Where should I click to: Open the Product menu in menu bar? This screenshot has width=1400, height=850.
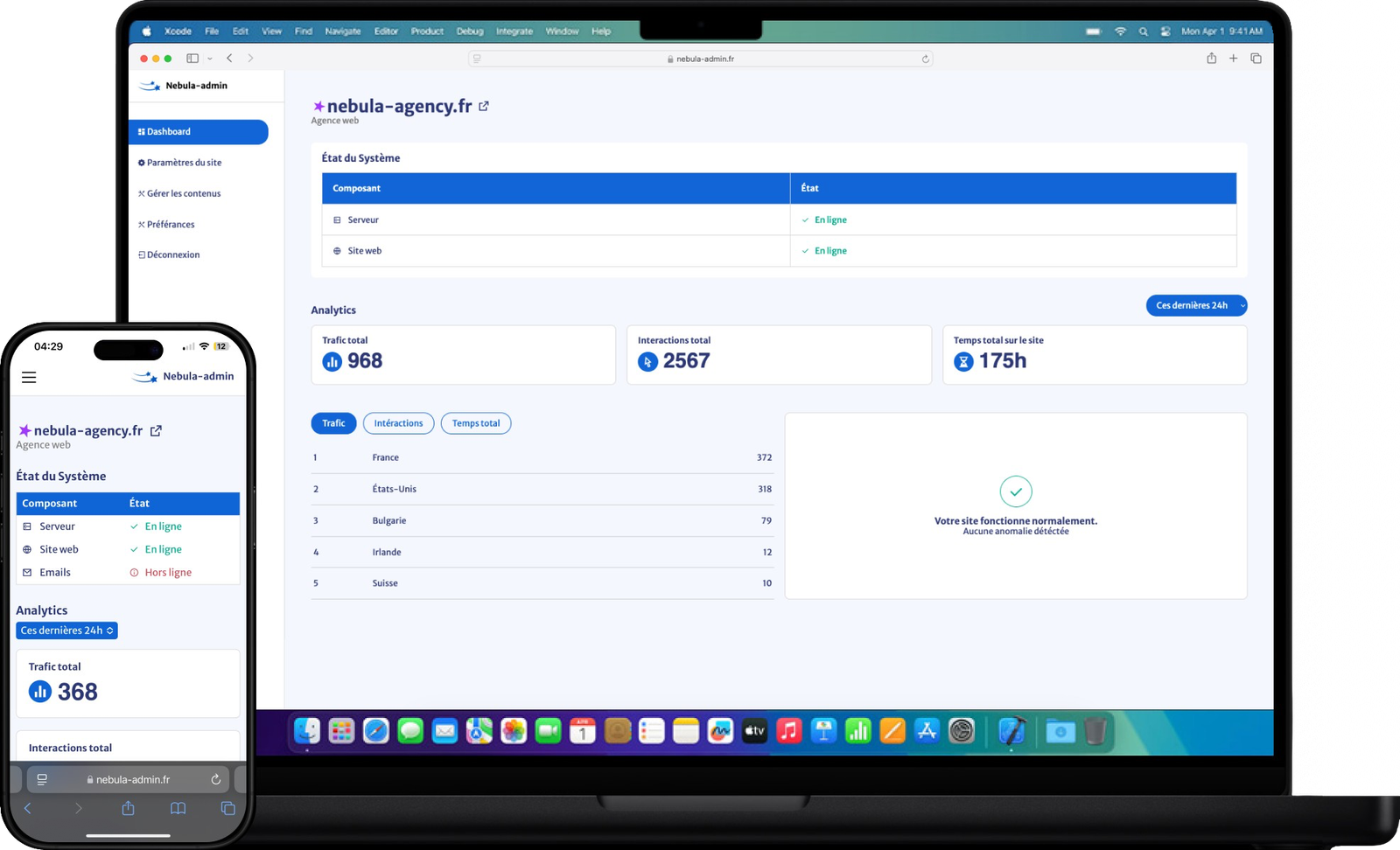pos(427,31)
